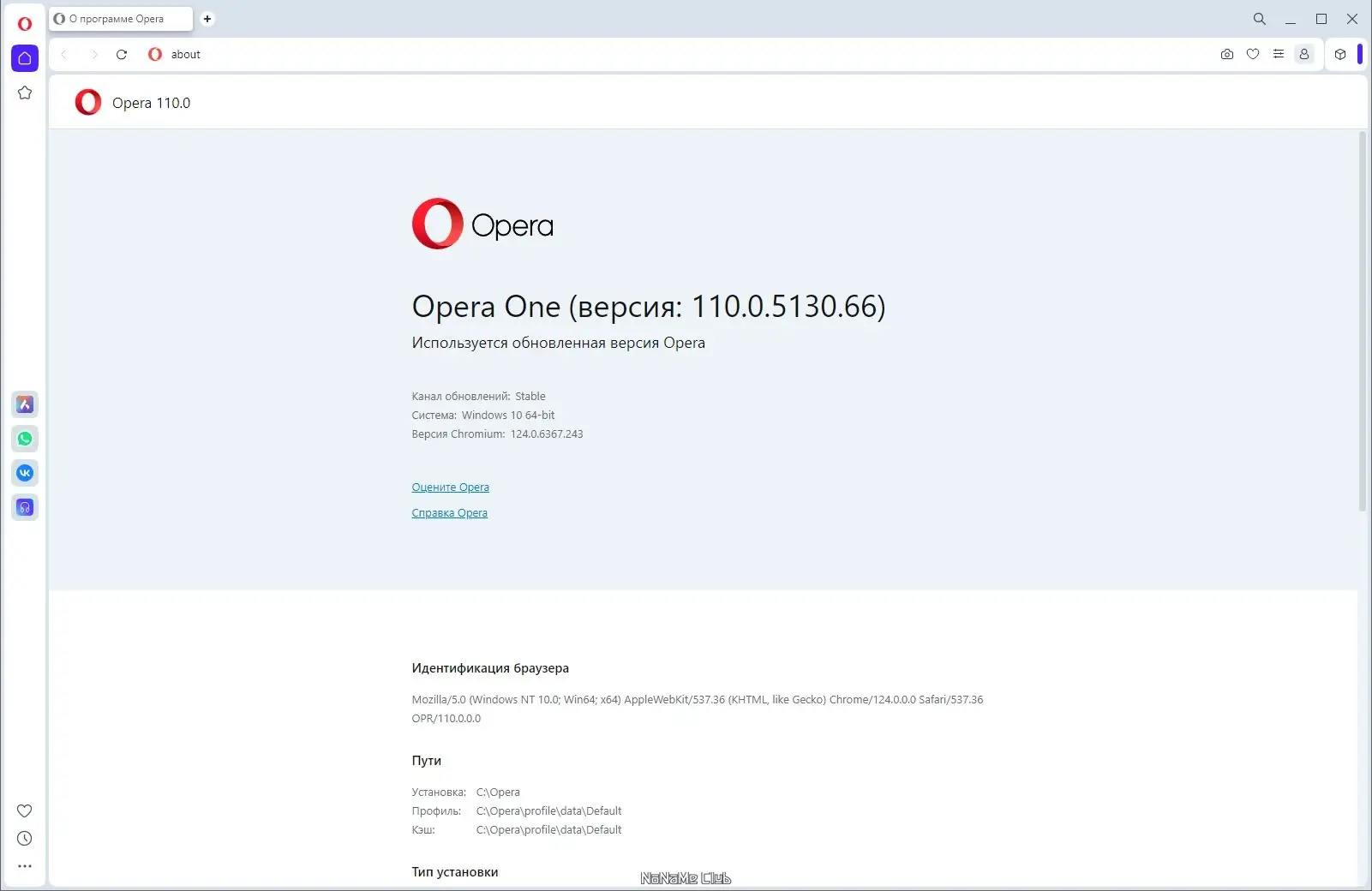This screenshot has height=891, width=1372.
Task: Open history clock icon in sidebar
Action: (x=25, y=839)
